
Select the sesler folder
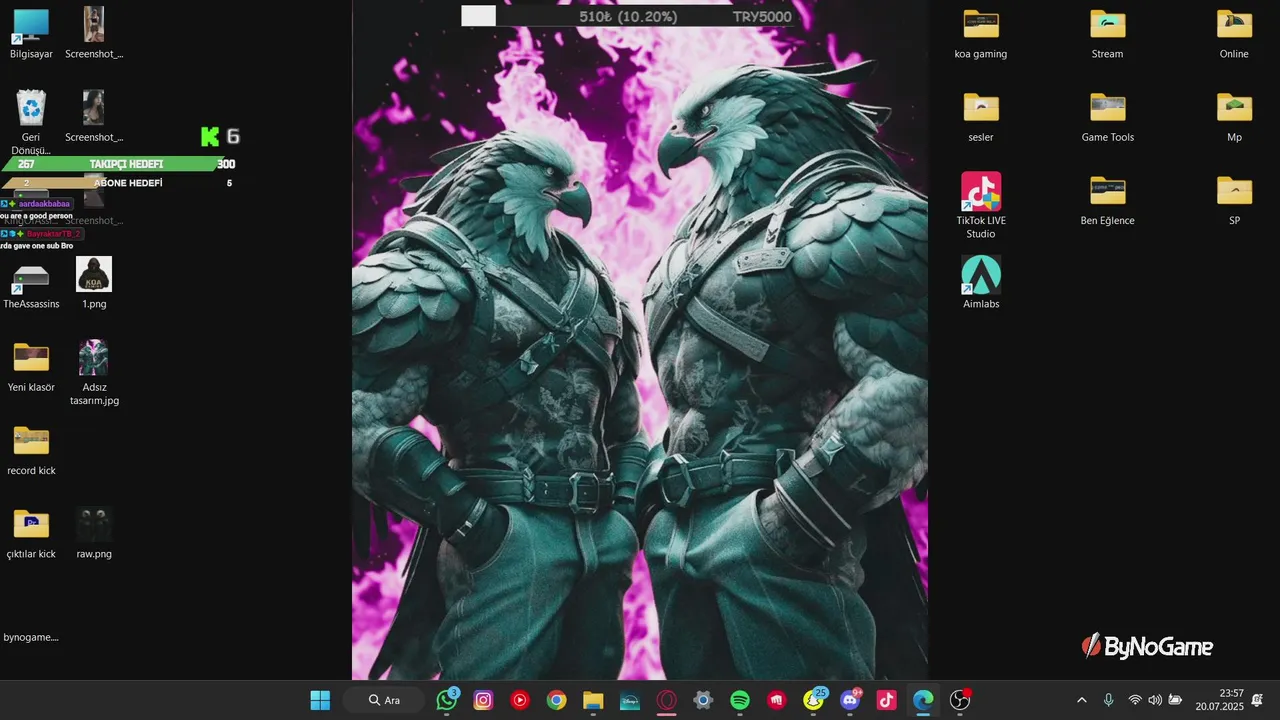981,117
